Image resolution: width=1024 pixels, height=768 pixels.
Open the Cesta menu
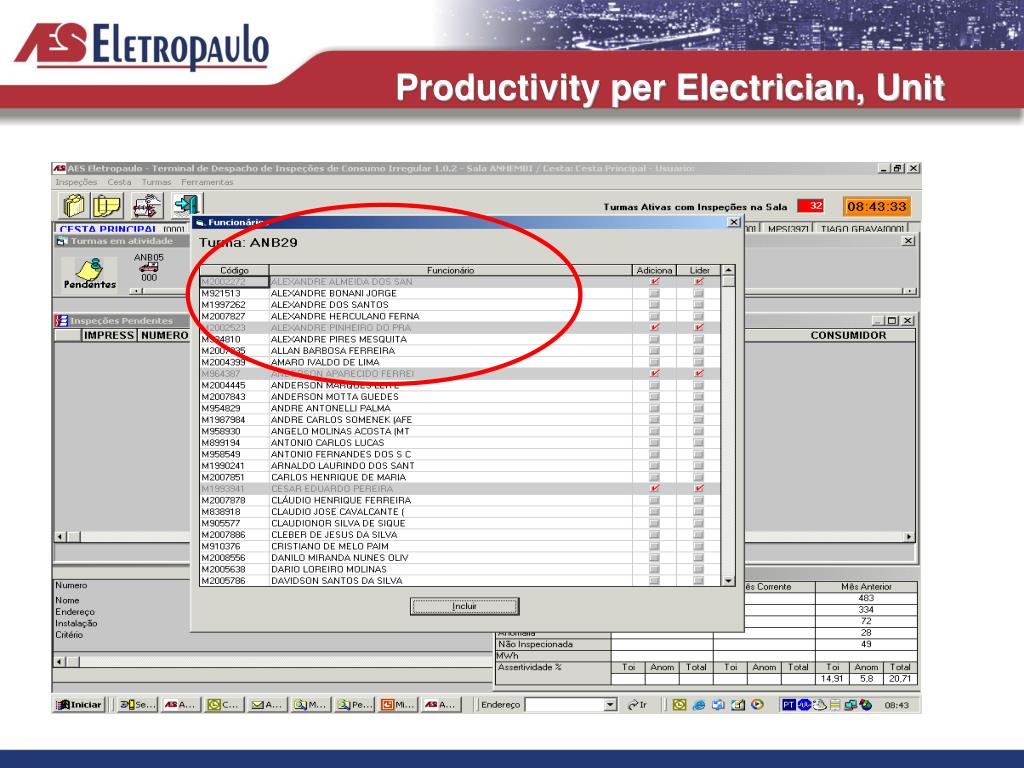119,182
